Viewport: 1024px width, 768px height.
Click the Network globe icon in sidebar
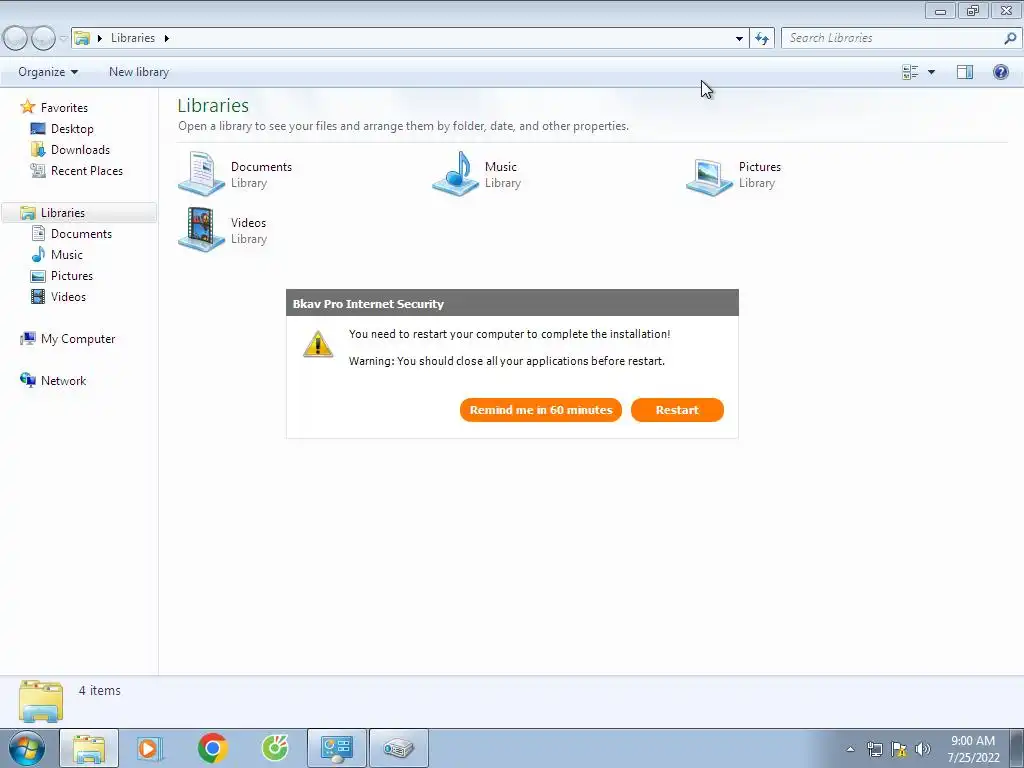pos(27,379)
